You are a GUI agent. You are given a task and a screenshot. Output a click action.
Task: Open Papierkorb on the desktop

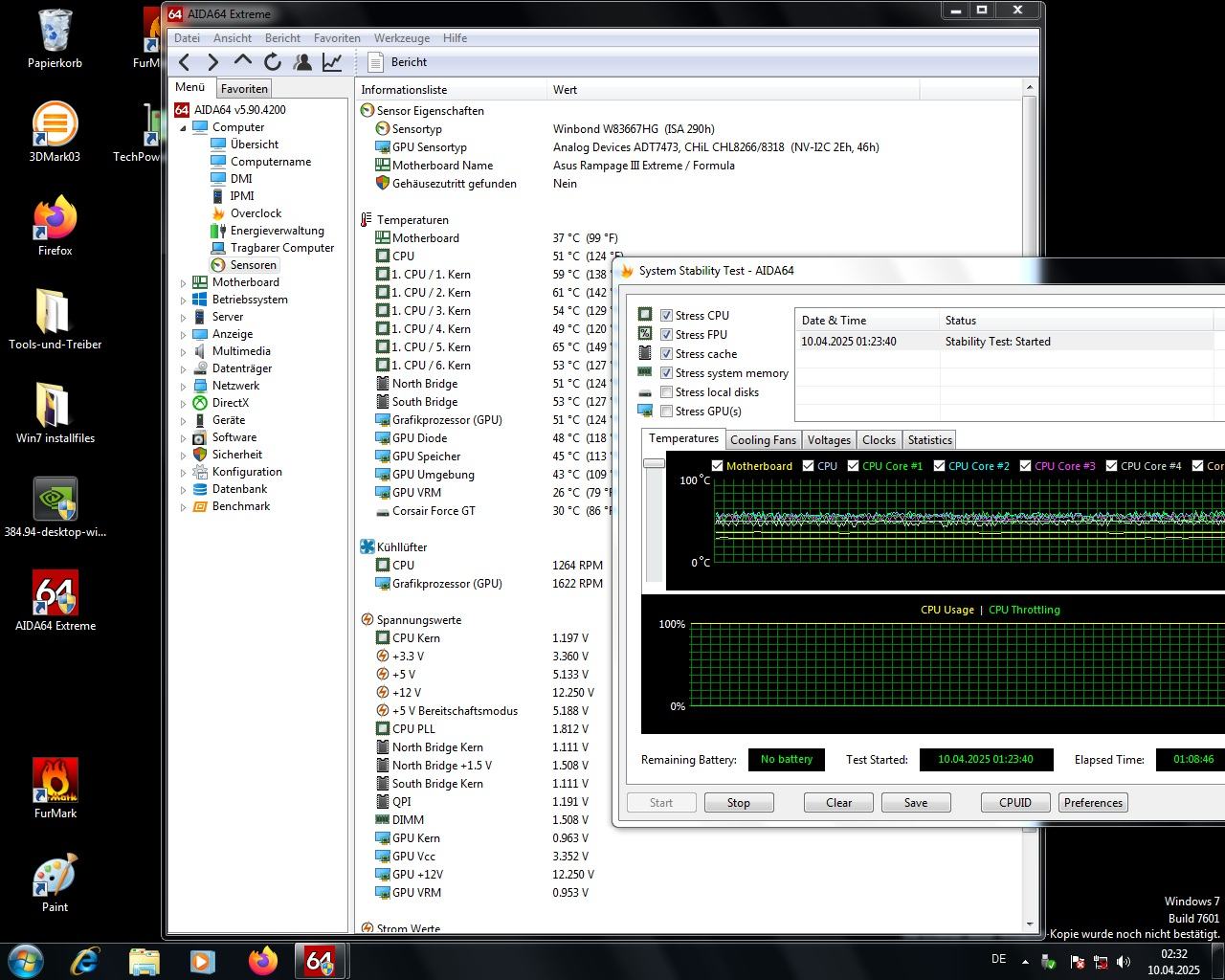click(x=55, y=39)
